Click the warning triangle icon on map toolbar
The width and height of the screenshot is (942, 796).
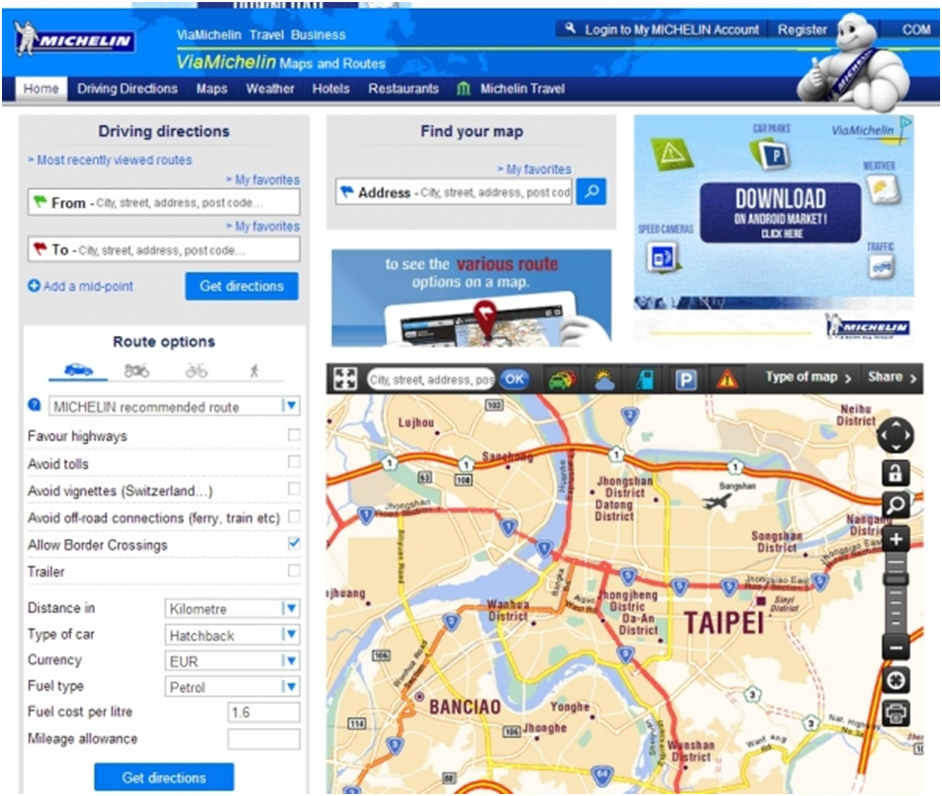click(x=727, y=379)
